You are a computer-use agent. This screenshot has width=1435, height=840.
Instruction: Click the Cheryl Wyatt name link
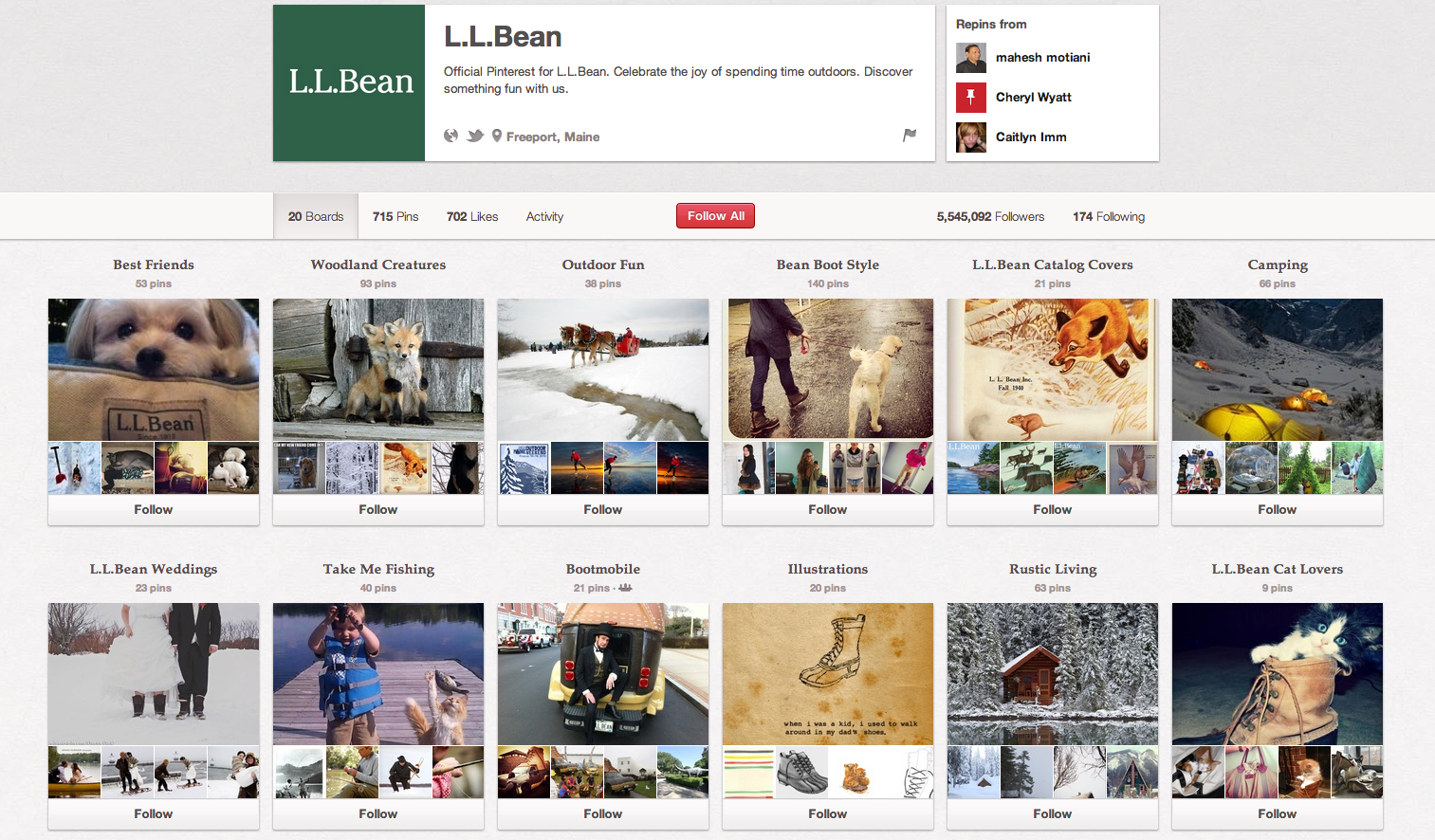click(x=1033, y=98)
